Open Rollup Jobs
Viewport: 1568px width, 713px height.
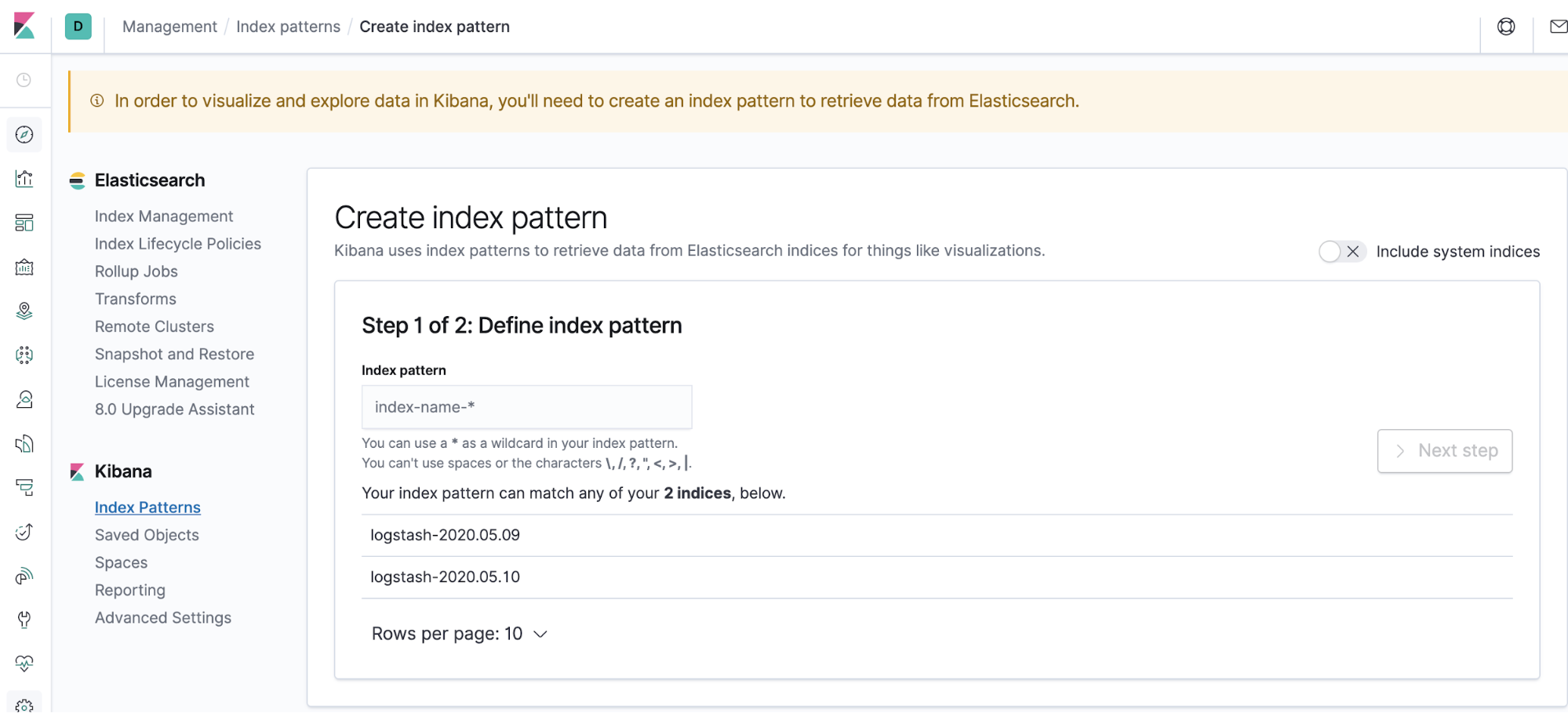click(136, 271)
